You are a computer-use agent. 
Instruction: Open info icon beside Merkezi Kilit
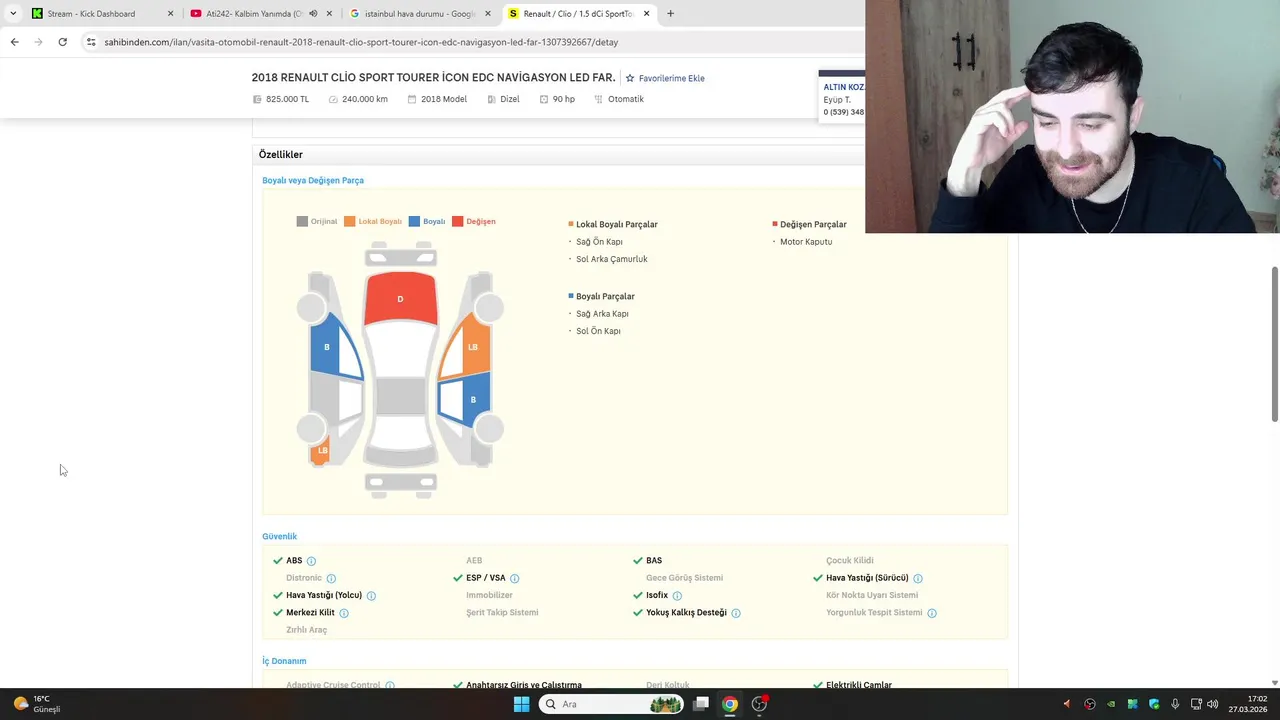click(344, 613)
